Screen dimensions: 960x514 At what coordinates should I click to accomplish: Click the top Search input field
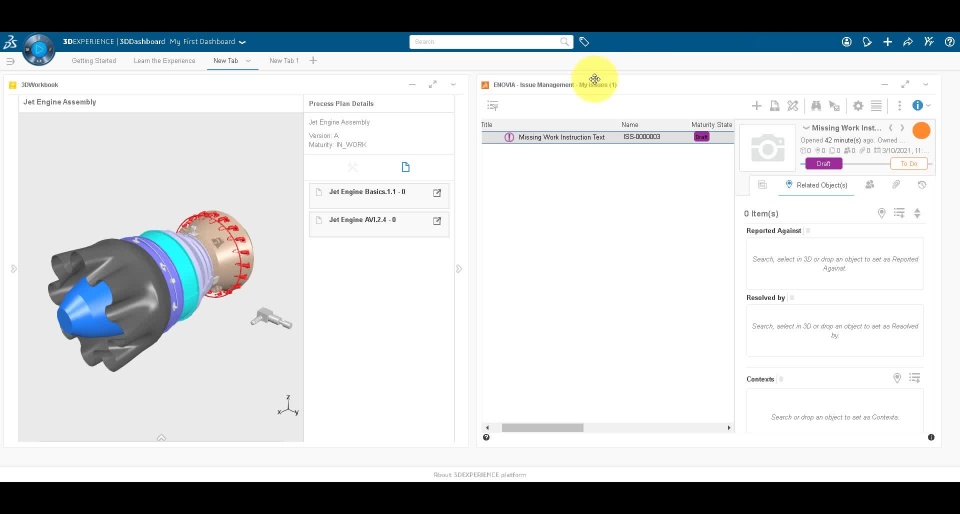[x=491, y=42]
